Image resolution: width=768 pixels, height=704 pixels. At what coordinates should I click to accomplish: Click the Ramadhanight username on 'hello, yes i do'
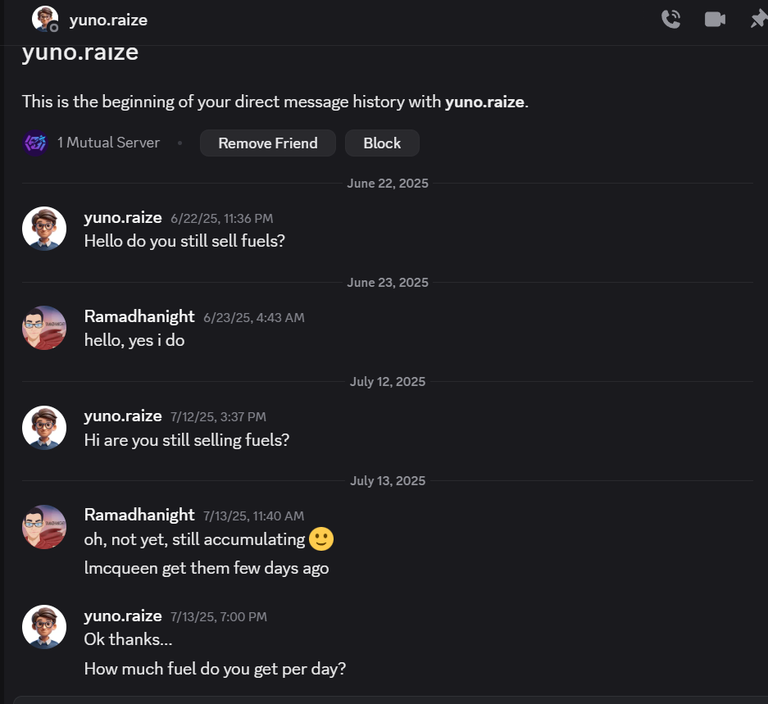coord(139,316)
